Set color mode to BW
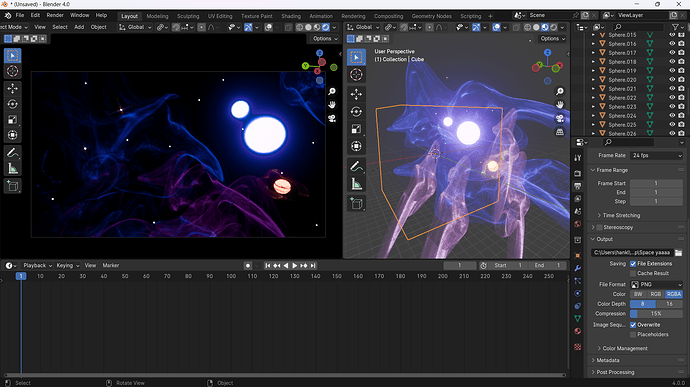 tap(639, 294)
